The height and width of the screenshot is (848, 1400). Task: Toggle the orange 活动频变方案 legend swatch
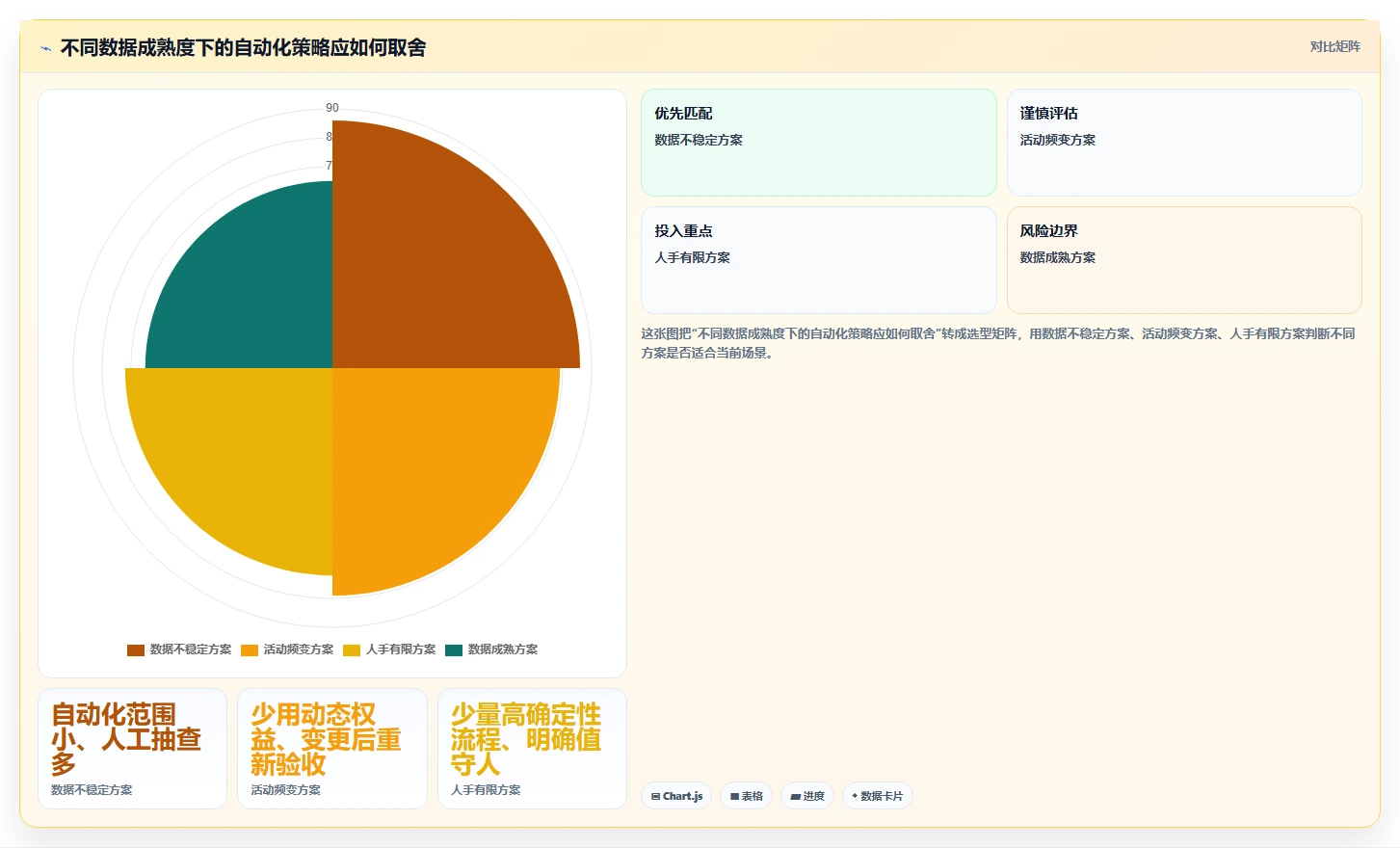coord(250,649)
